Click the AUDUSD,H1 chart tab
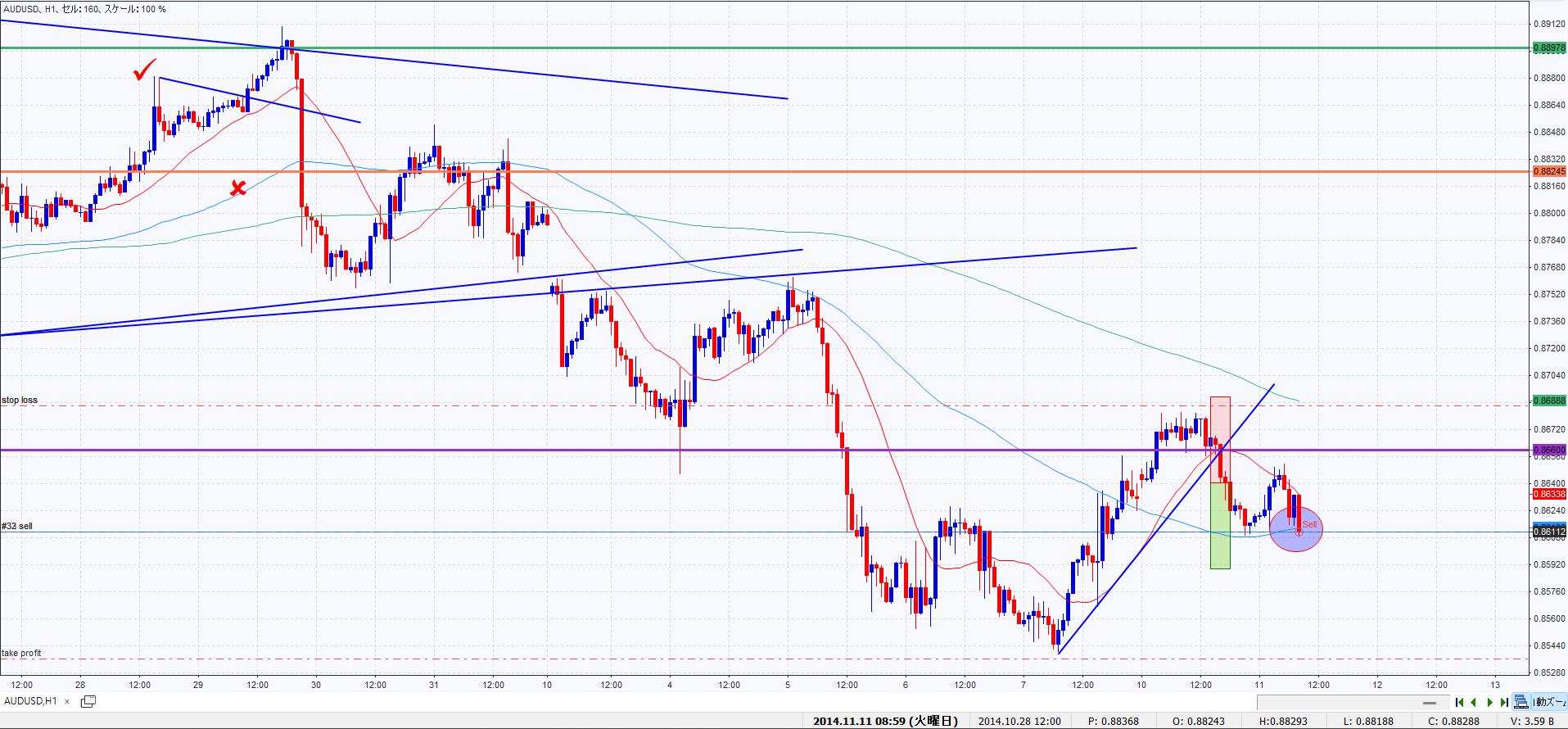 pos(30,701)
